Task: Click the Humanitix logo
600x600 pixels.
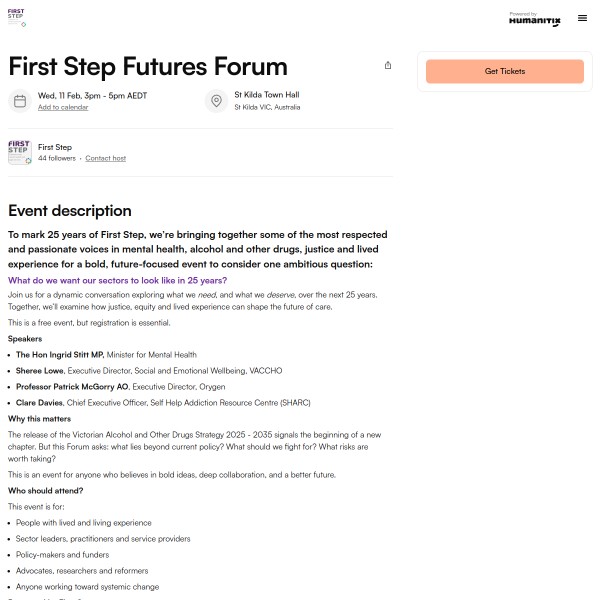Action: tap(534, 19)
